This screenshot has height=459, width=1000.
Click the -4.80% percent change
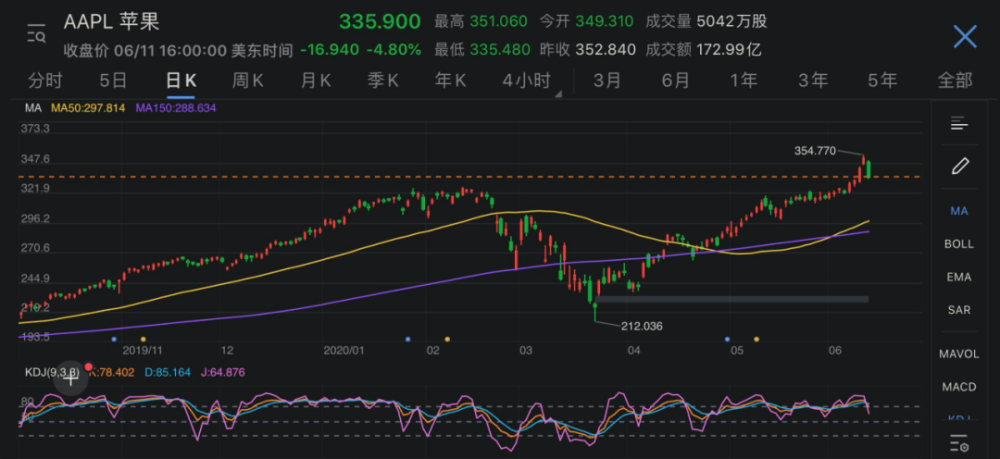393,50
